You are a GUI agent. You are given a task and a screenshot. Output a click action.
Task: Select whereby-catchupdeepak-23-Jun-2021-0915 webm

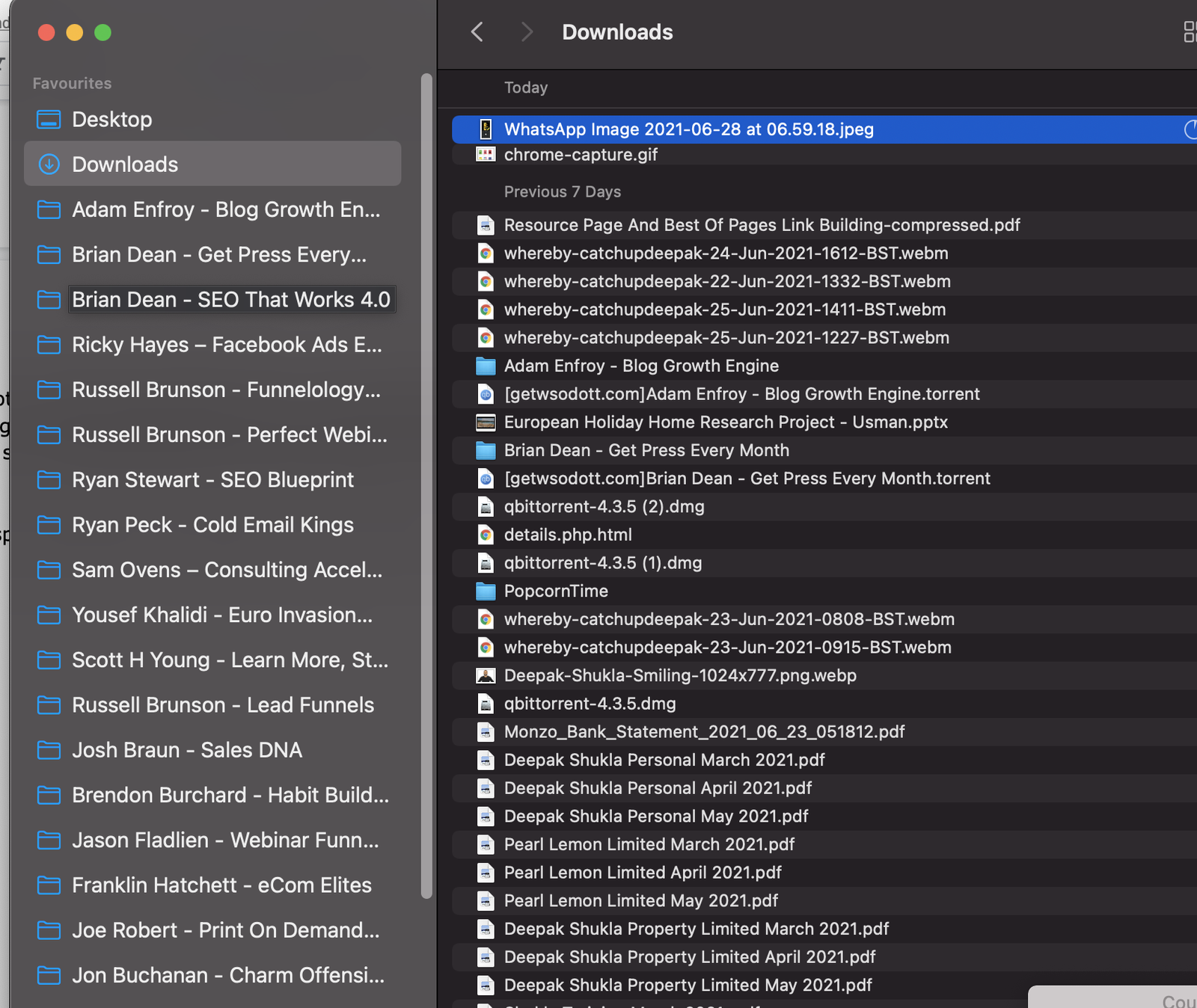[x=824, y=648]
